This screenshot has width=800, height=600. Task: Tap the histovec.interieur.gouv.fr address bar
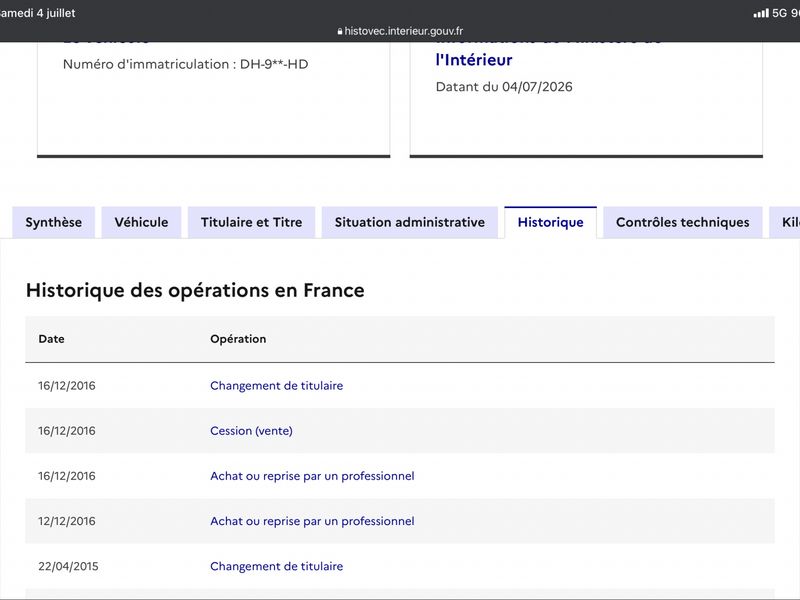[400, 31]
